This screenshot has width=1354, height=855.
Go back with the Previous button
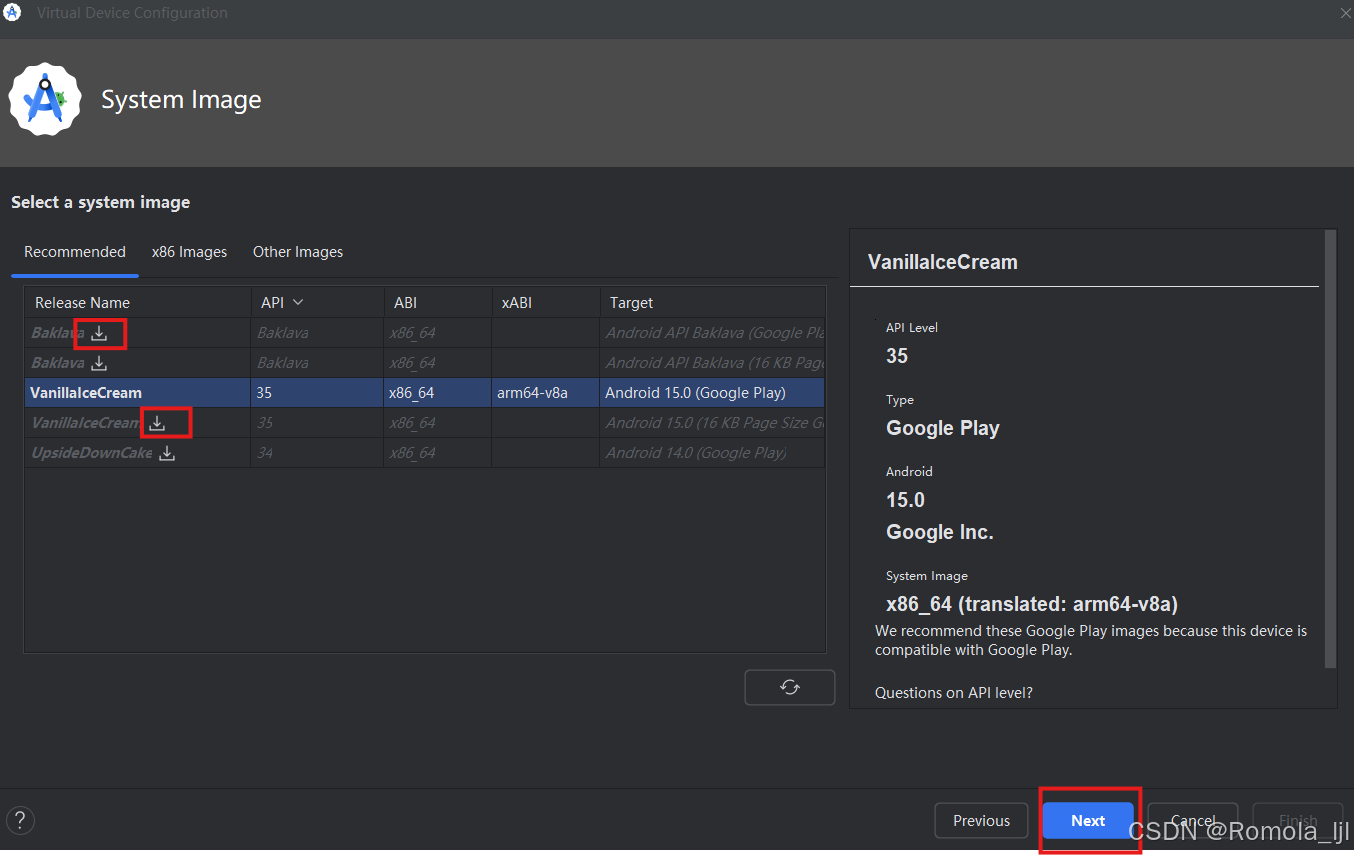(x=981, y=820)
